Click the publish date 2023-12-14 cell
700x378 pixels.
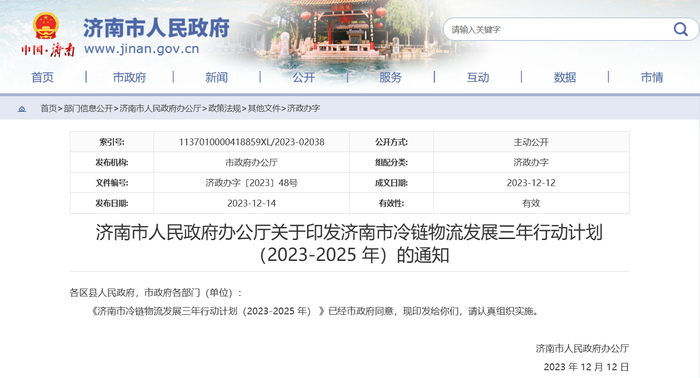point(252,203)
